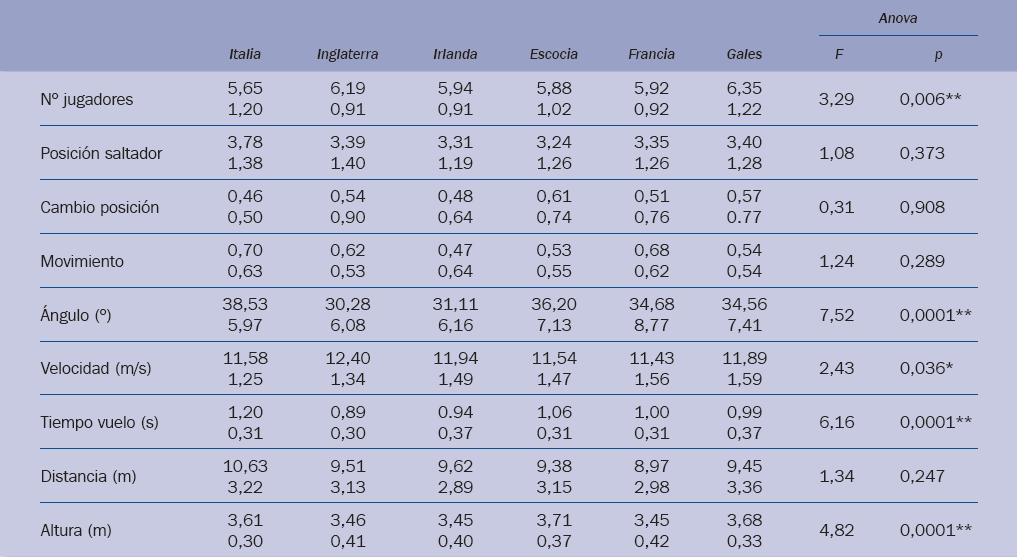Select the Gales column heading
This screenshot has height=557, width=1017.
(744, 54)
